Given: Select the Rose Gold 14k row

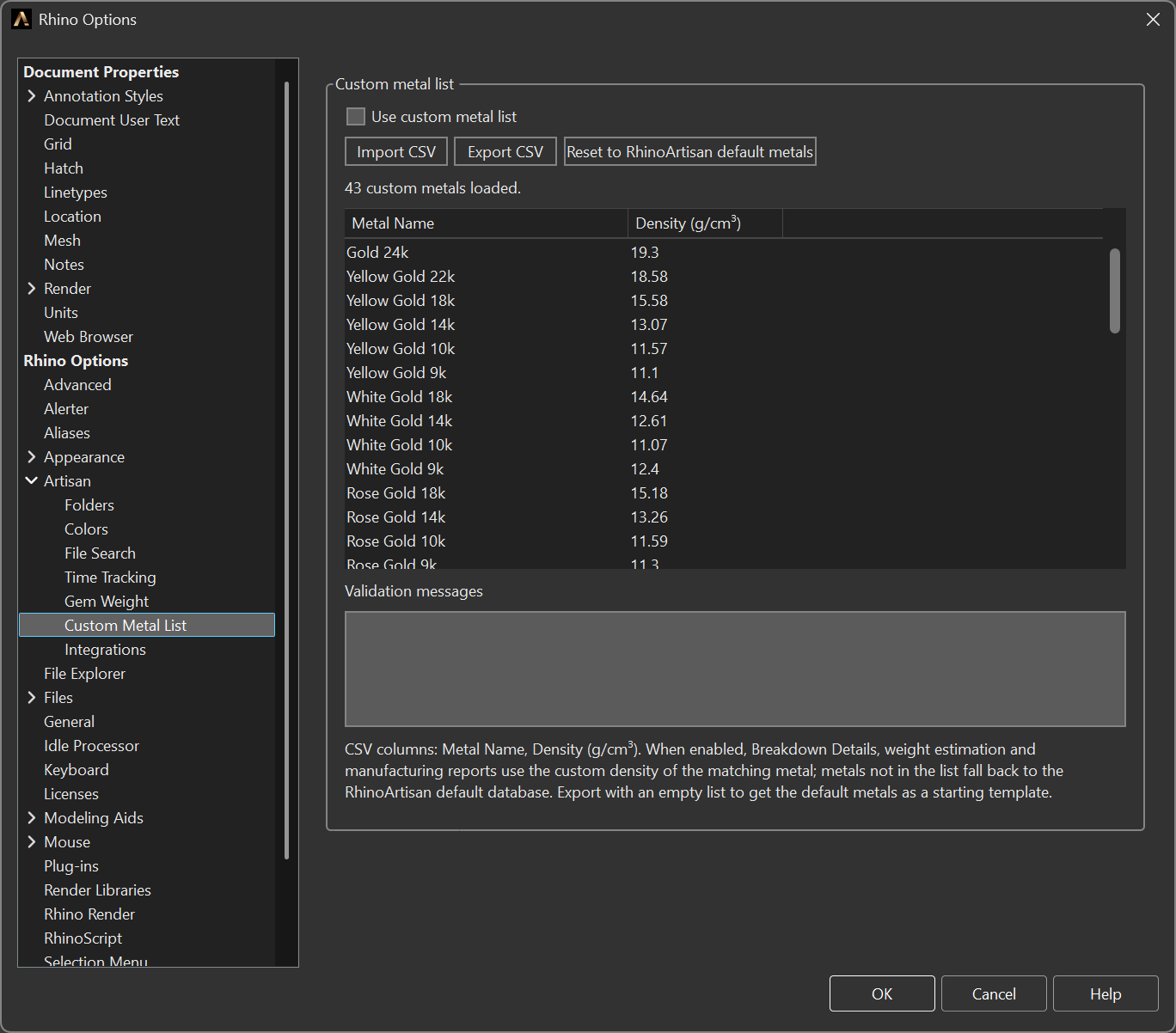Looking at the screenshot, I should [724, 516].
